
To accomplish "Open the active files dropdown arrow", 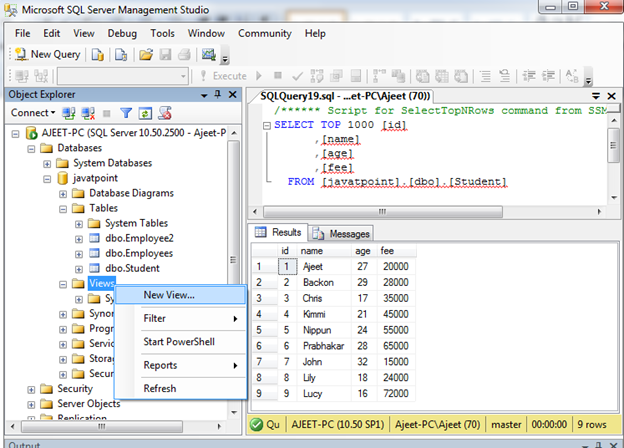I will 596,96.
